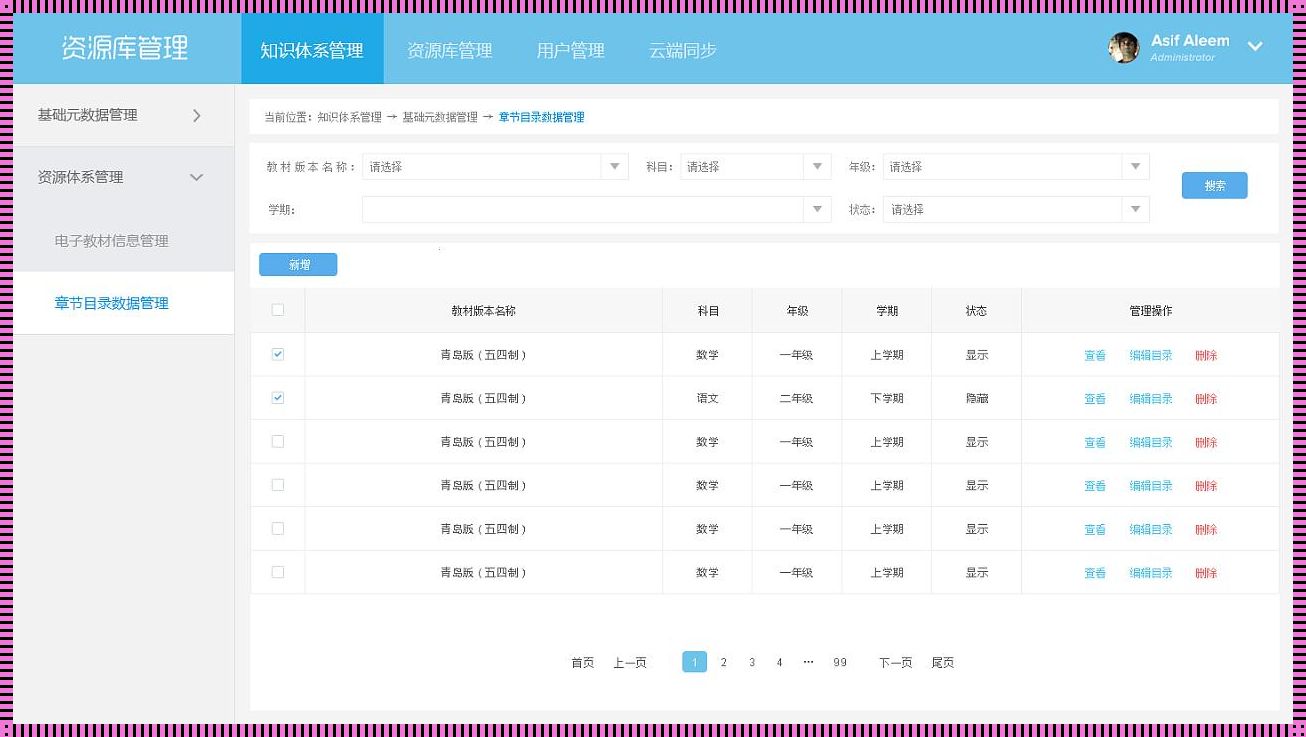Uncheck the checkbox of the 语文 row
Screen dimensions: 1306x737
click(x=278, y=397)
